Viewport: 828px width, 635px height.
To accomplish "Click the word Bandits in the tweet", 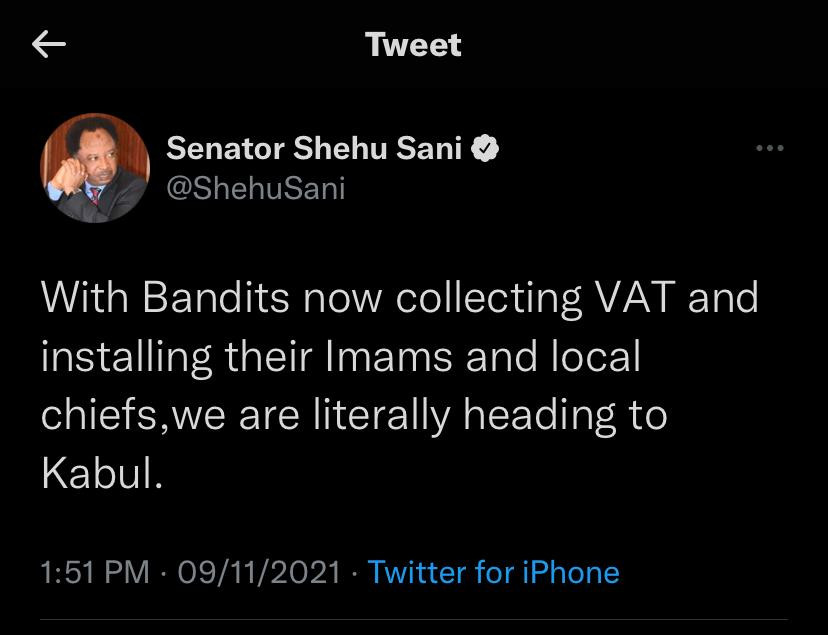I will coord(205,298).
